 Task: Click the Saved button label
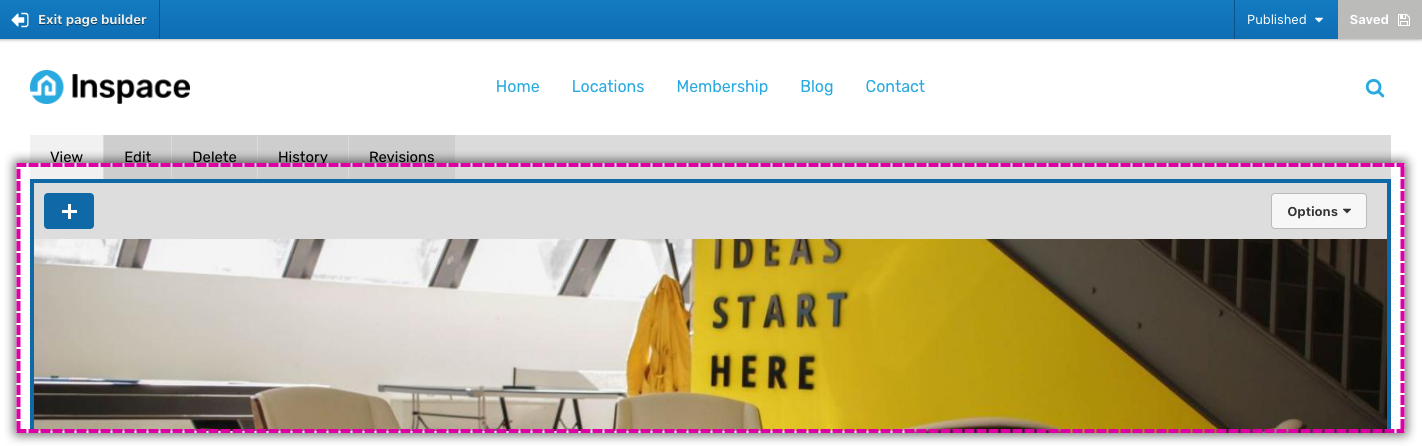[1369, 20]
